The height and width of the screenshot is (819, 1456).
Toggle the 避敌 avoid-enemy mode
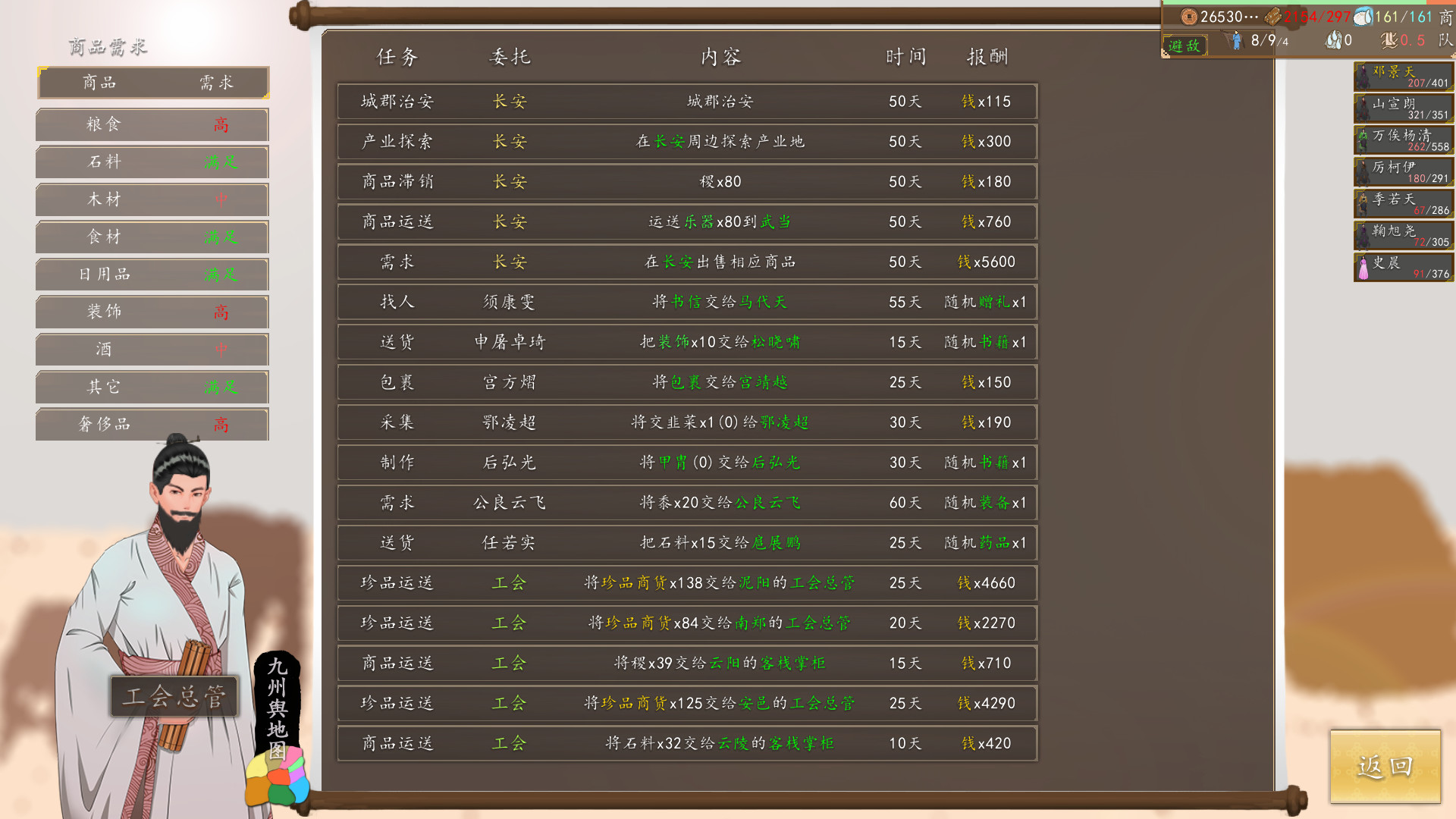(1184, 45)
